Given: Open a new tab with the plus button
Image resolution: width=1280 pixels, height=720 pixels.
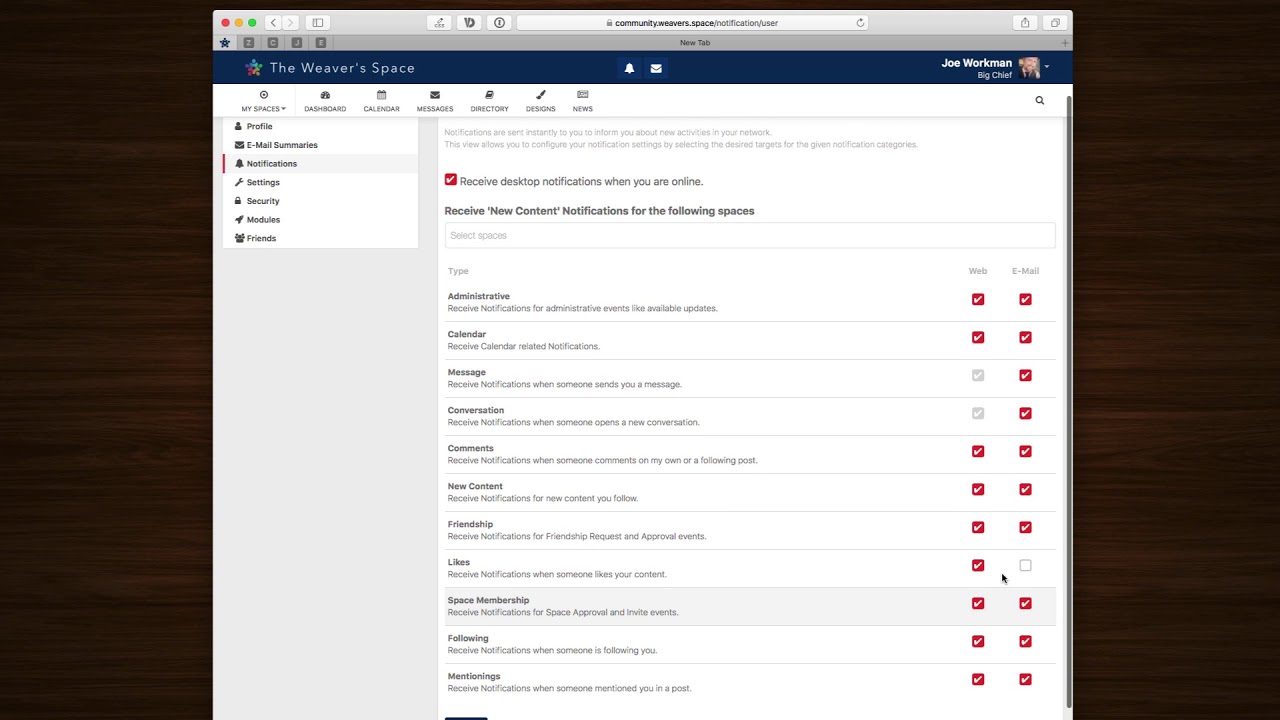Looking at the screenshot, I should (x=1064, y=43).
